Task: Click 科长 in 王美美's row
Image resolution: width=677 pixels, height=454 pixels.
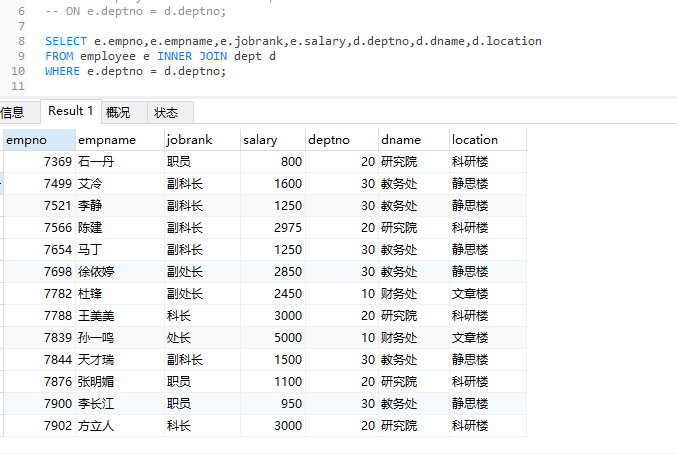Action: point(202,316)
